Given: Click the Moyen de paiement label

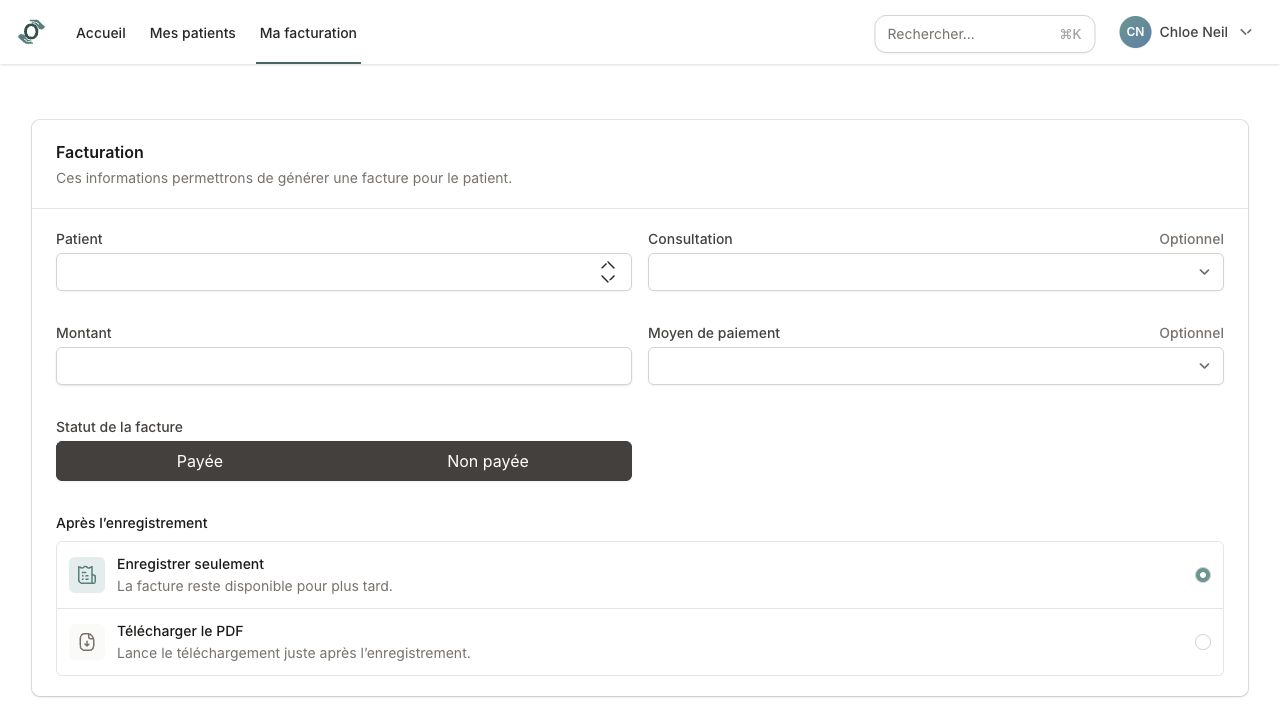Looking at the screenshot, I should coord(714,333).
